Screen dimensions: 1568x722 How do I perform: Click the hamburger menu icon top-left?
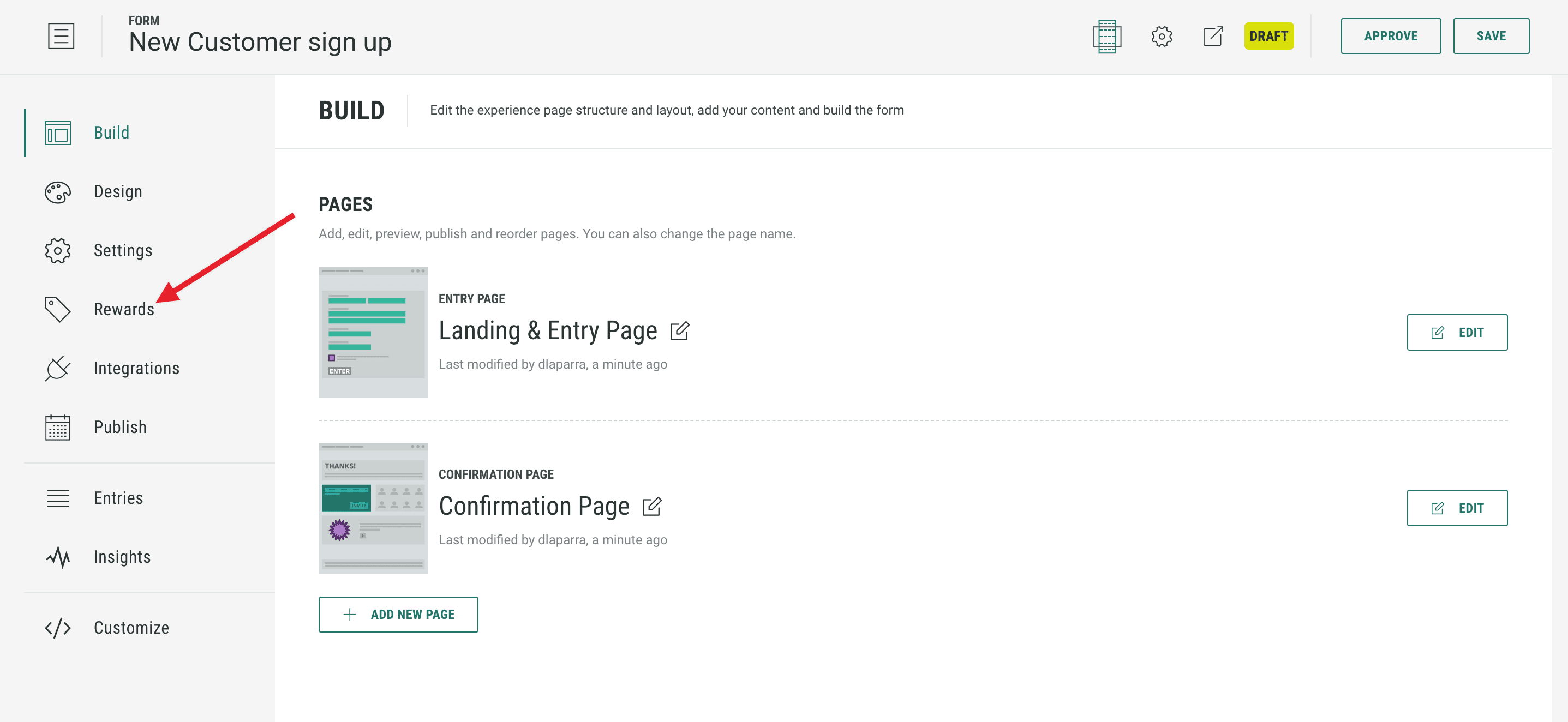tap(61, 36)
